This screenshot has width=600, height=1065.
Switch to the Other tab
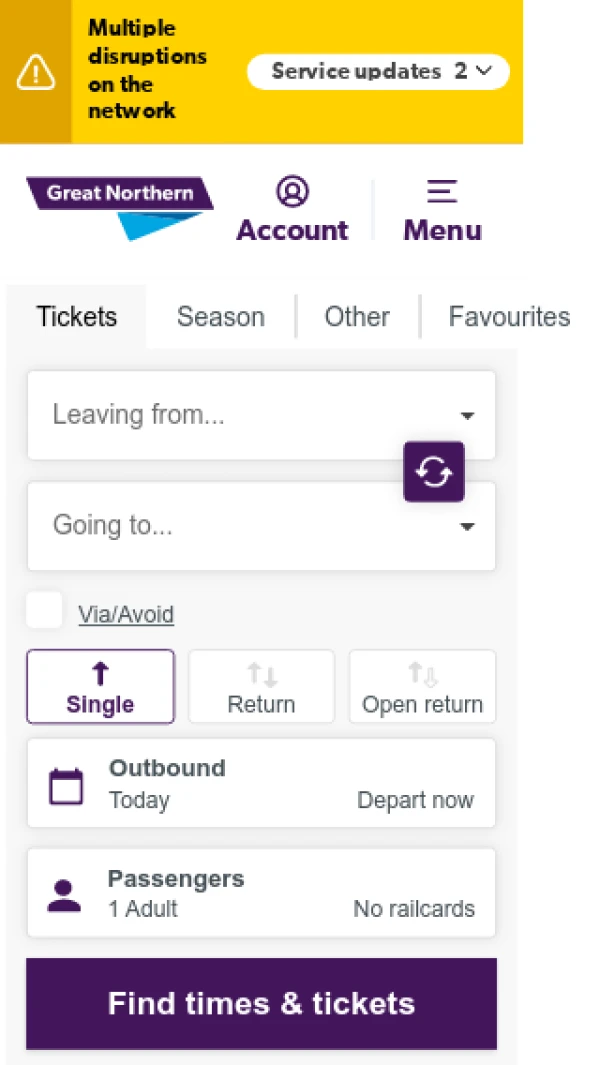pos(357,317)
